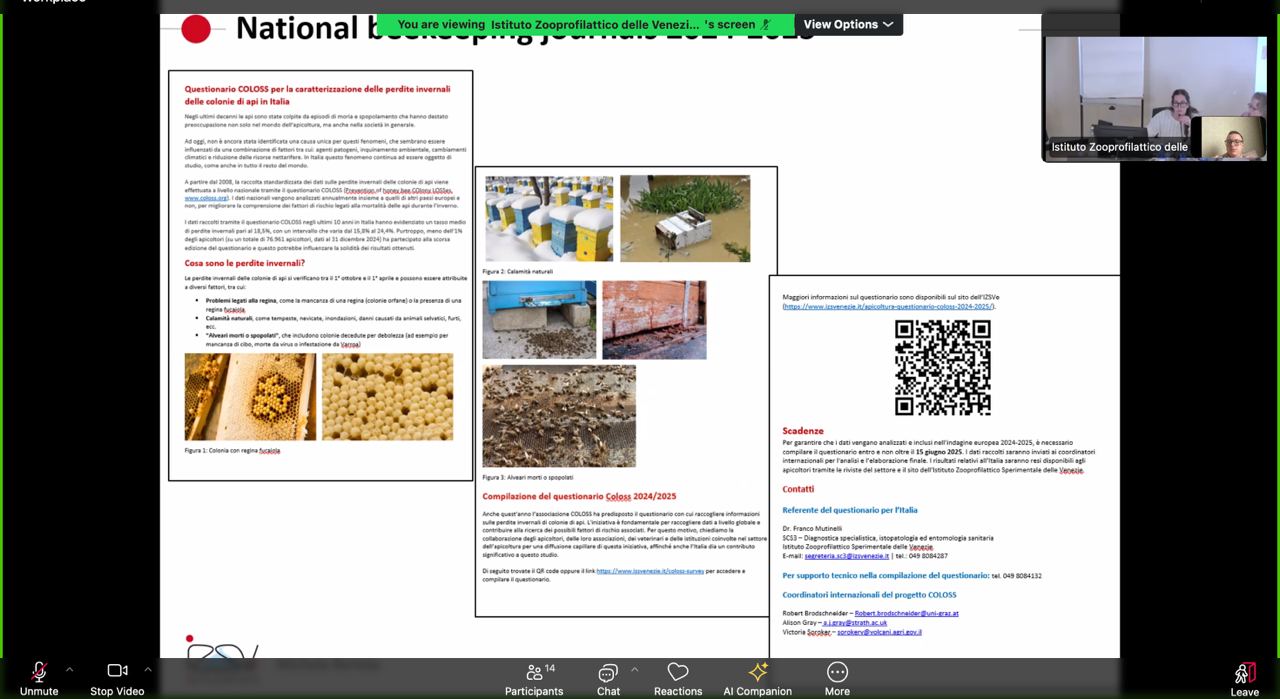
Task: Open the More options menu
Action: (837, 678)
